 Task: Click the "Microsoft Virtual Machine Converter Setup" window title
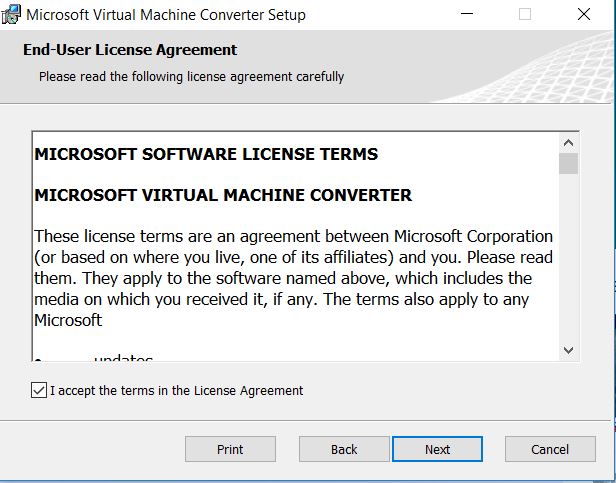(x=165, y=15)
